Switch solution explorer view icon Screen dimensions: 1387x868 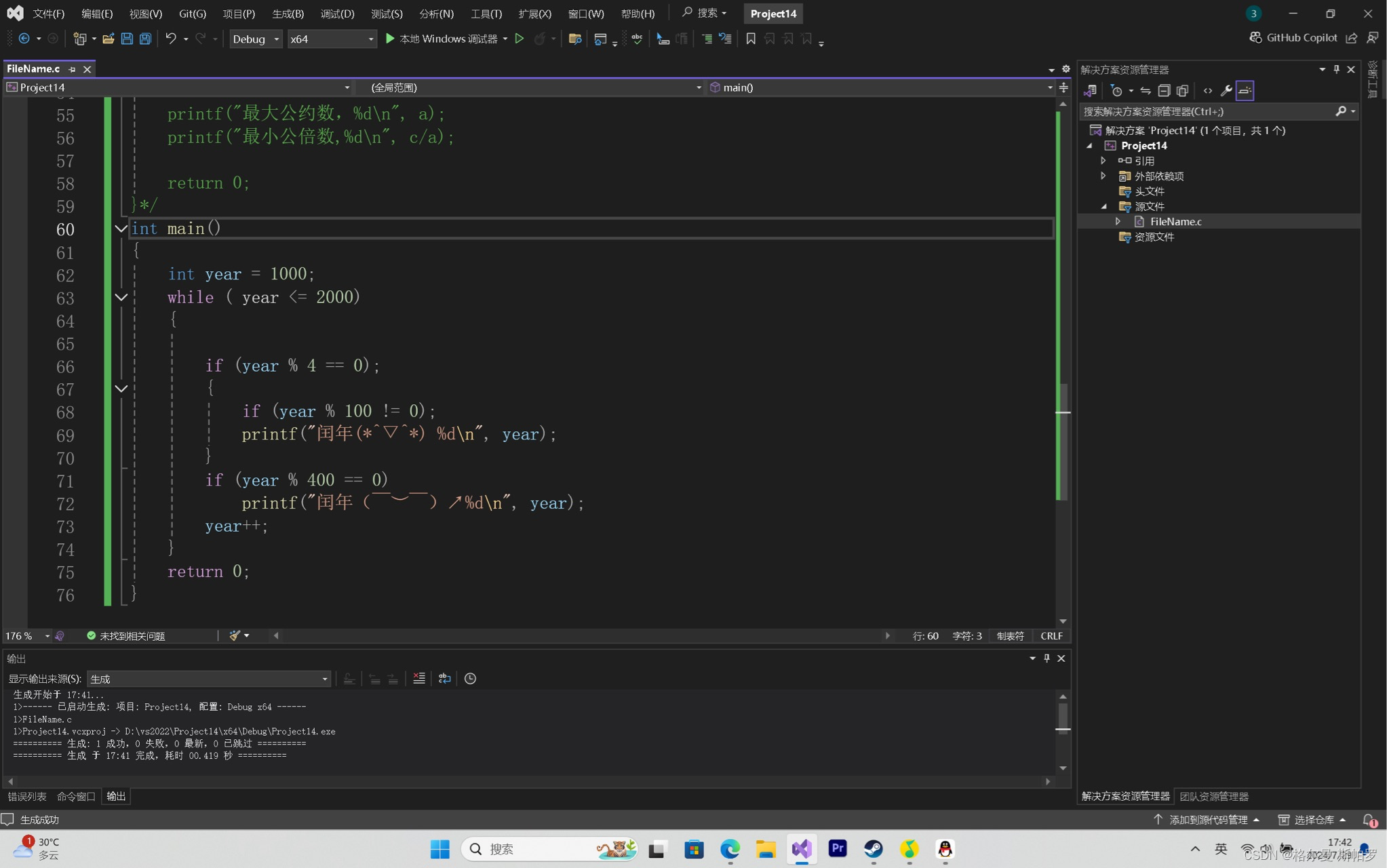(1091, 91)
